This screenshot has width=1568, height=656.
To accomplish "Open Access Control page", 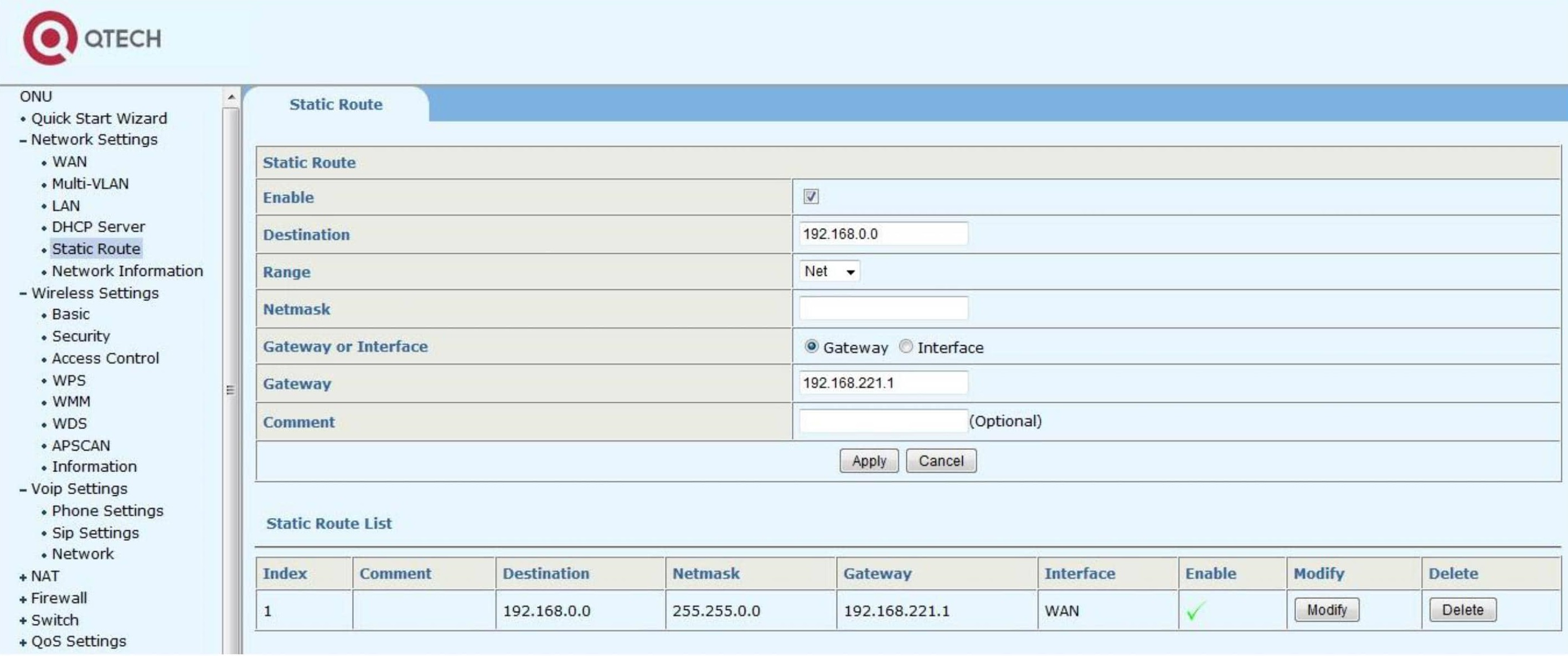I will [x=105, y=358].
